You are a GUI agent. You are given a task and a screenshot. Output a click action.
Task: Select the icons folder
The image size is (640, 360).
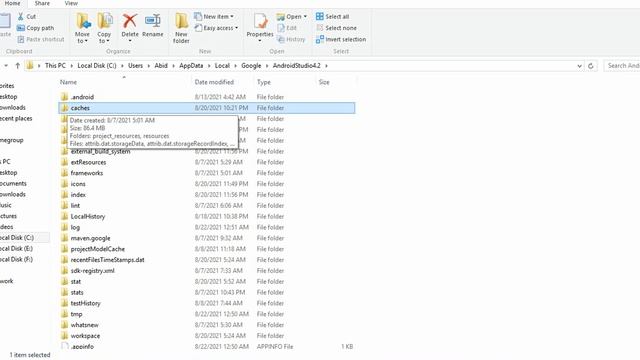(78, 184)
